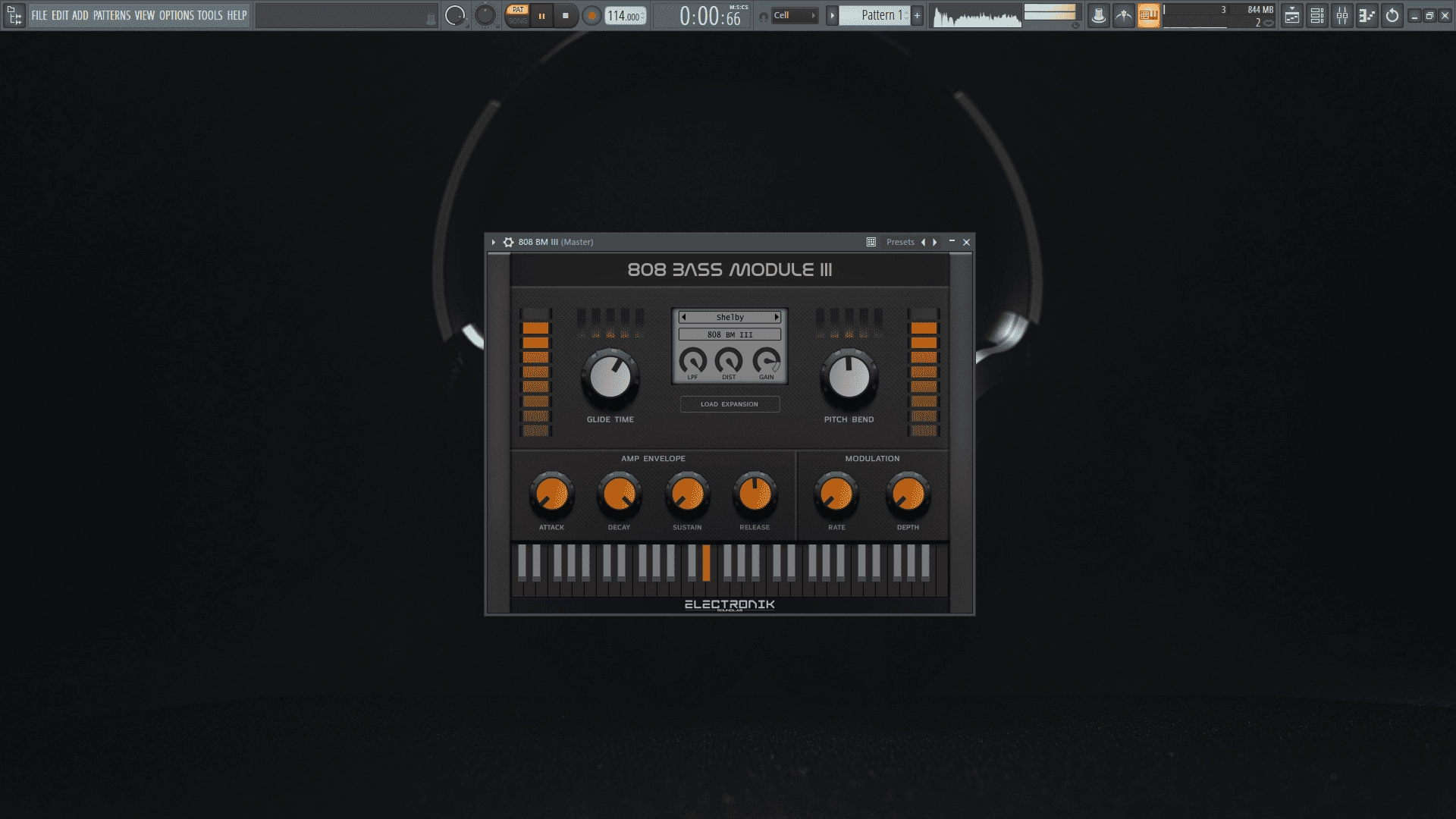This screenshot has height=819, width=1456.
Task: Open the Presets menu in plugin title bar
Action: pyautogui.click(x=900, y=242)
